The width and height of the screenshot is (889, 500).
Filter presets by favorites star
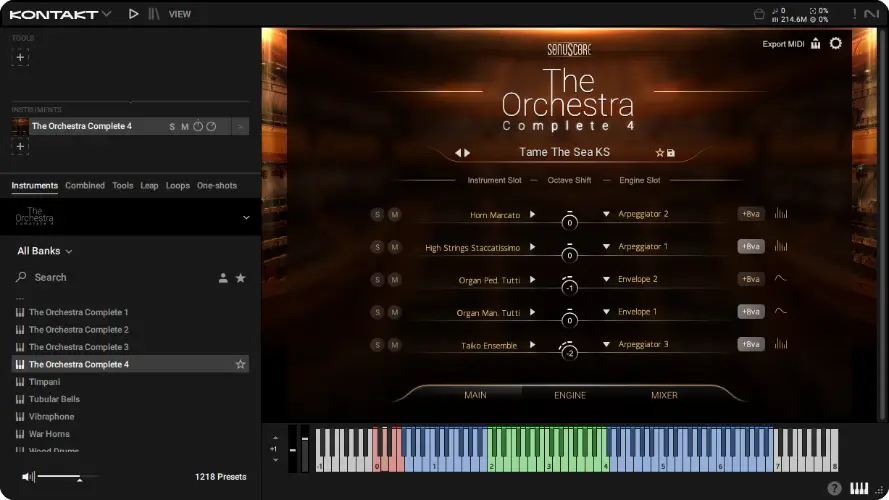tap(240, 278)
